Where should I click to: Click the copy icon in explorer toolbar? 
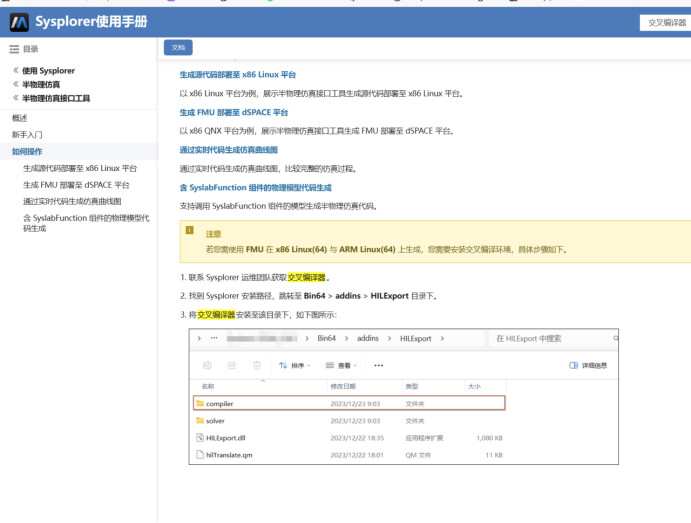(x=207, y=365)
